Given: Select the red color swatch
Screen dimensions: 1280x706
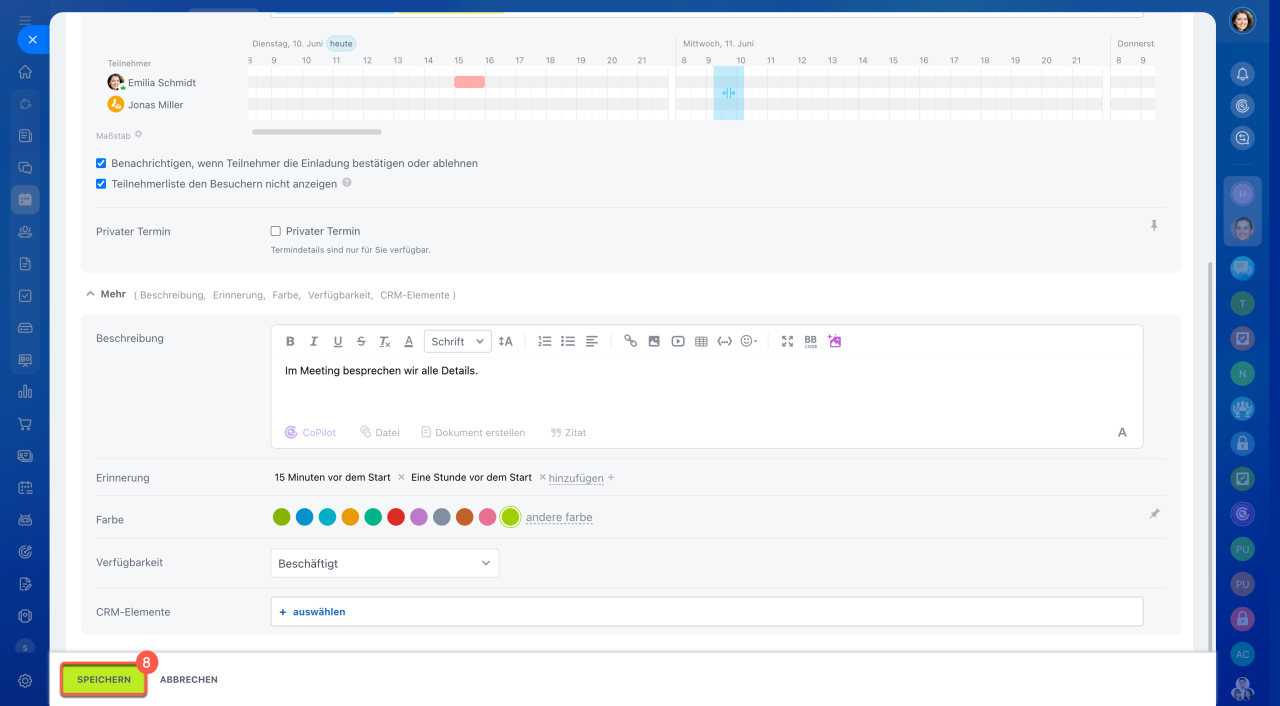Looking at the screenshot, I should pos(396,517).
